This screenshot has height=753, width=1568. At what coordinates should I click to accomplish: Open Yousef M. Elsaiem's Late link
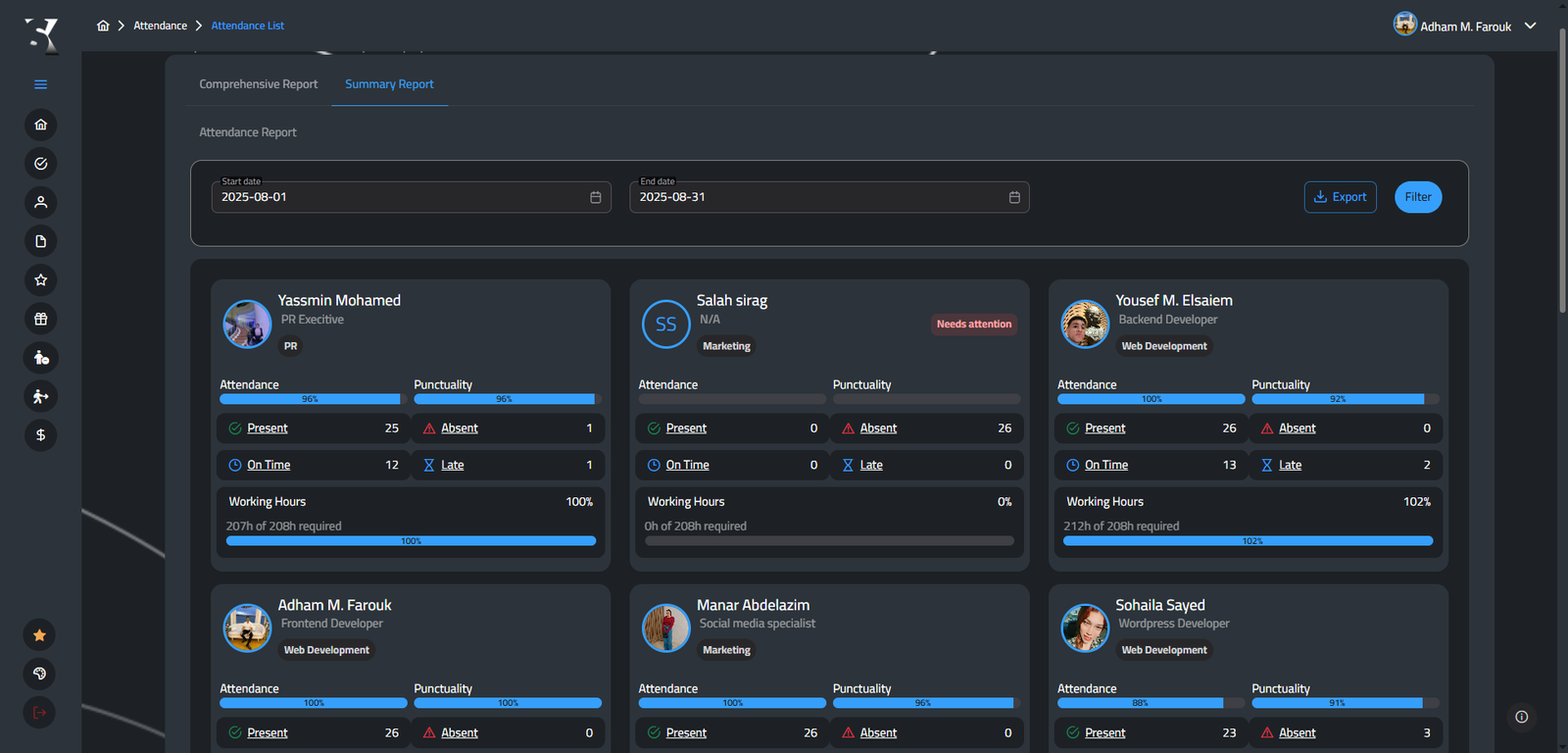pos(1291,465)
